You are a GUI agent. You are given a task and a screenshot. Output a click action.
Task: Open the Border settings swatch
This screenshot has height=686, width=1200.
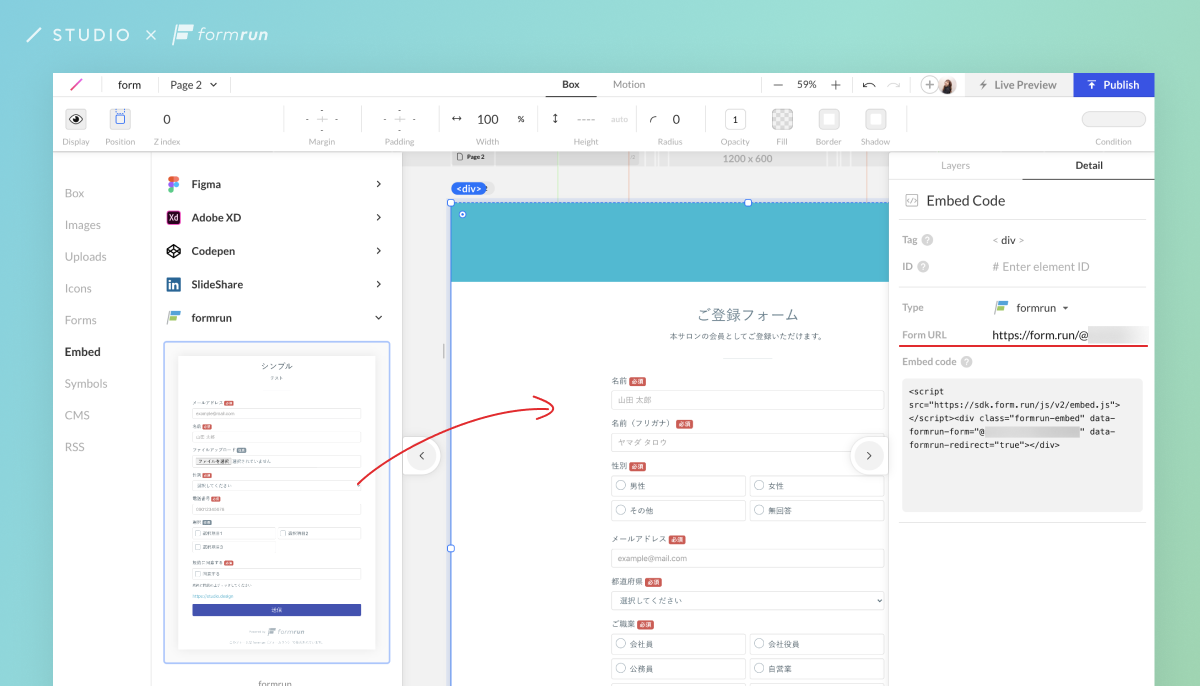point(829,119)
